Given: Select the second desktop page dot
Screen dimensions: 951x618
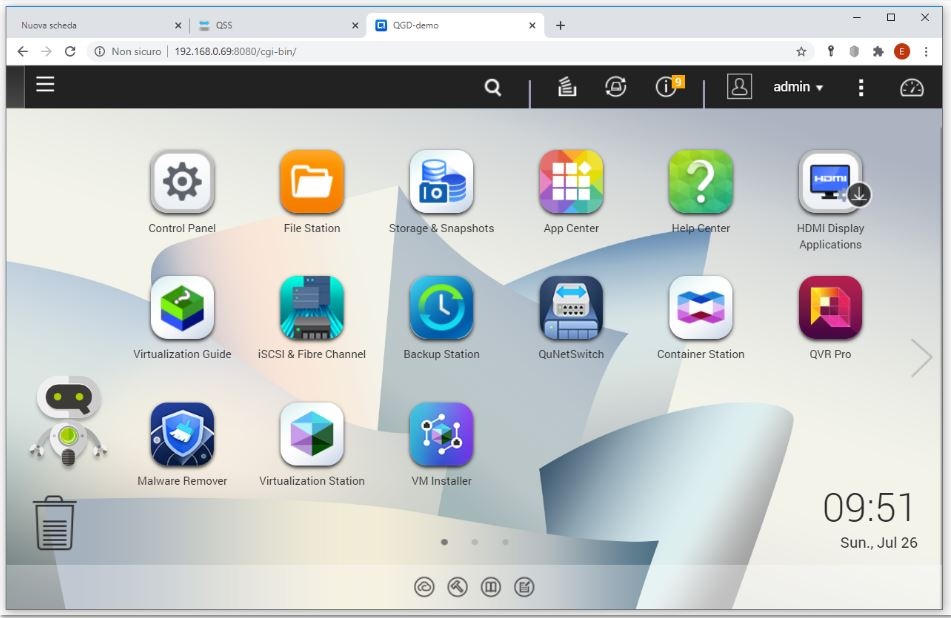Looking at the screenshot, I should pos(475,542).
